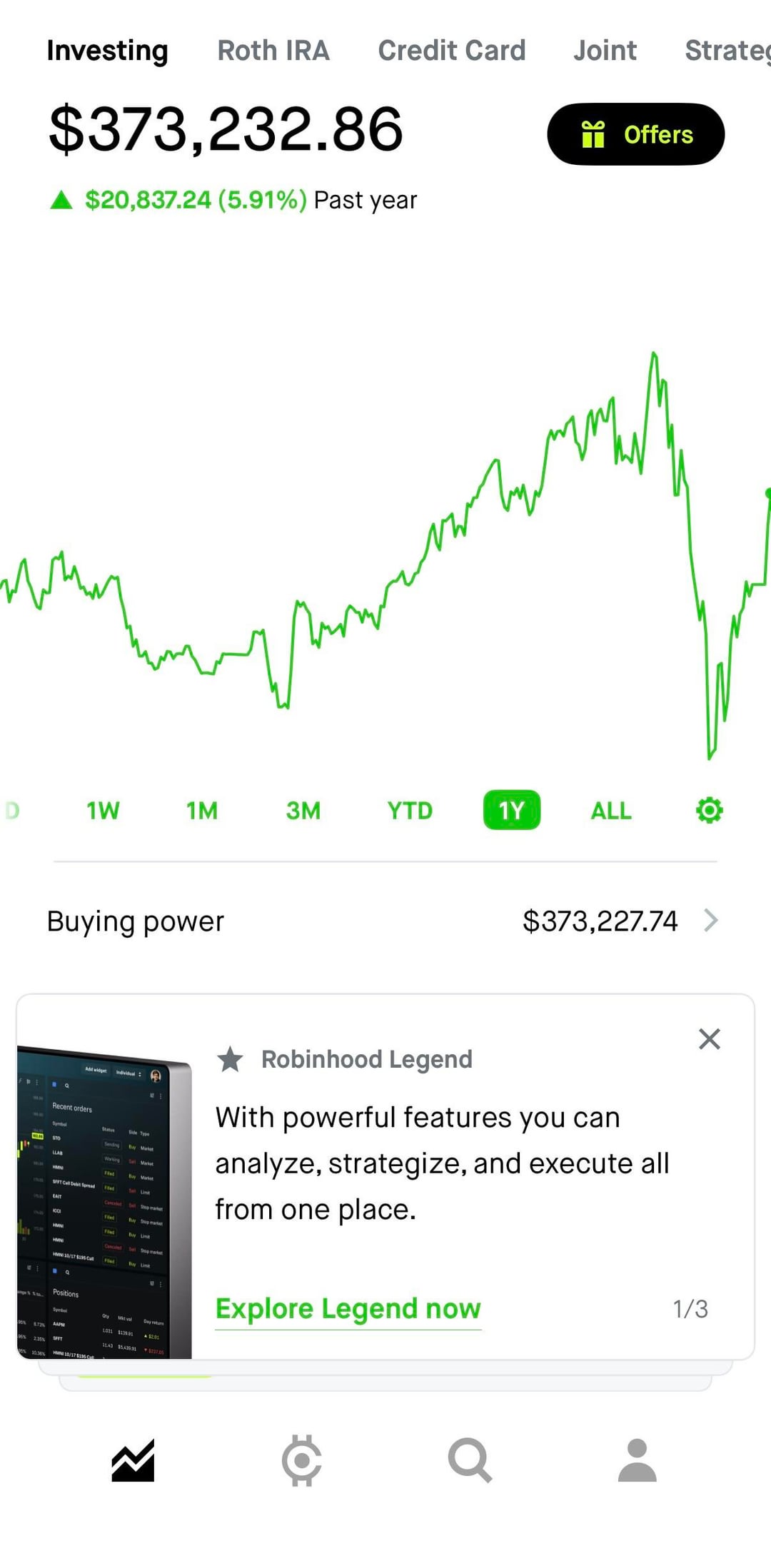This screenshot has width=771, height=1568.
Task: Open the Credit Card tab
Action: 451,51
